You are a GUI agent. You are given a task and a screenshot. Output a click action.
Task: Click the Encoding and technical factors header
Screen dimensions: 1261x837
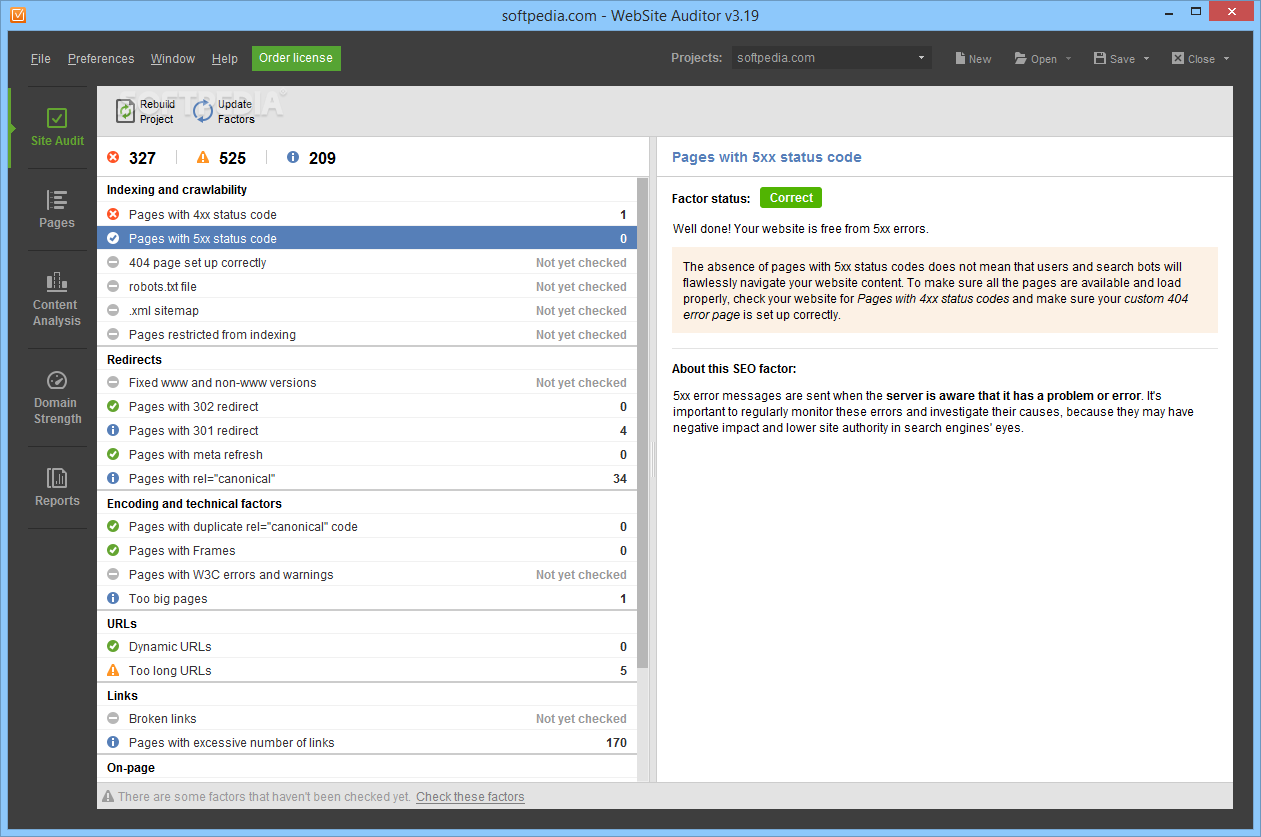(194, 504)
